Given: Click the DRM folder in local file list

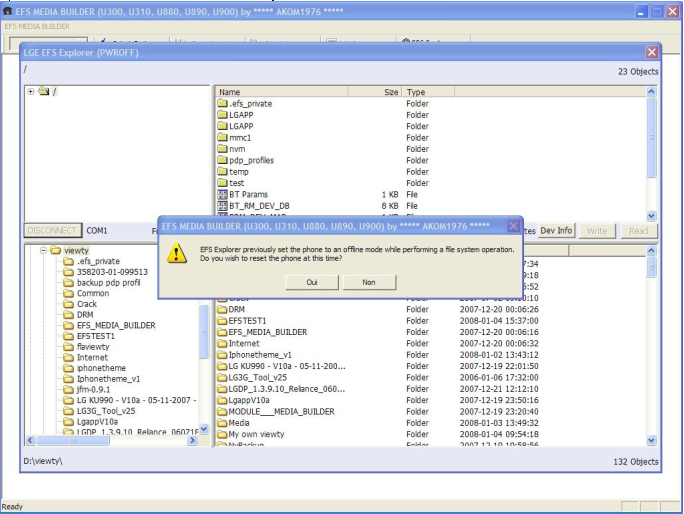Looking at the screenshot, I should (236, 310).
